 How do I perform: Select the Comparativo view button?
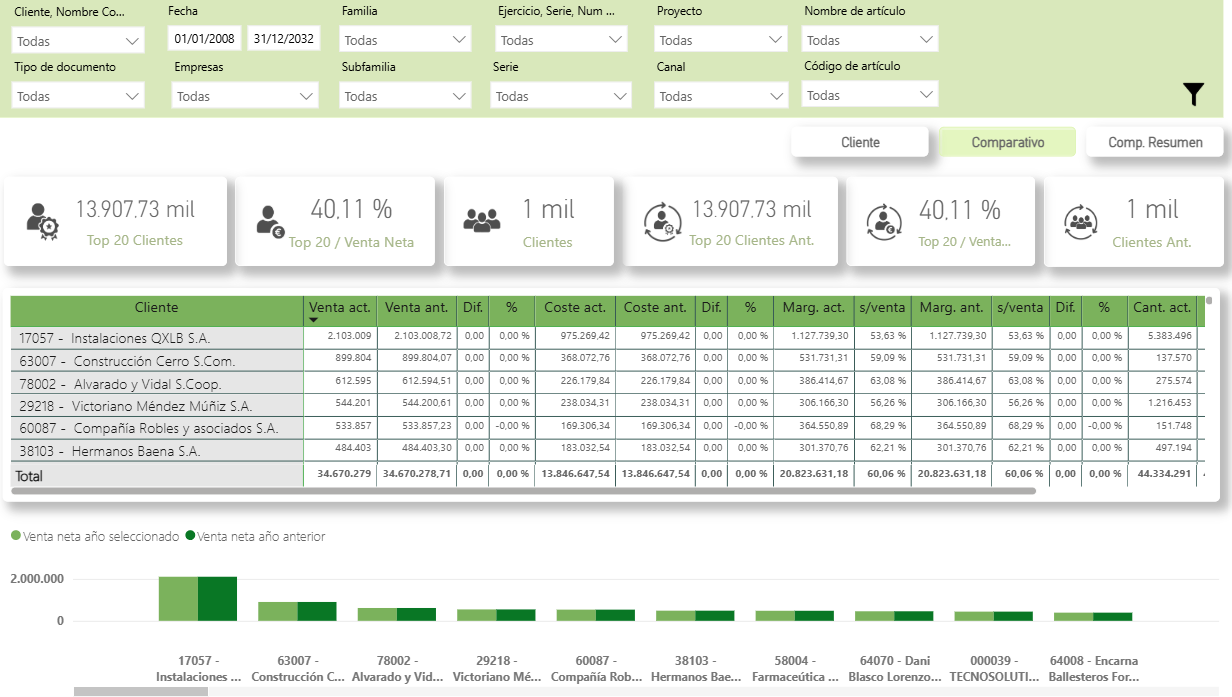point(1007,142)
